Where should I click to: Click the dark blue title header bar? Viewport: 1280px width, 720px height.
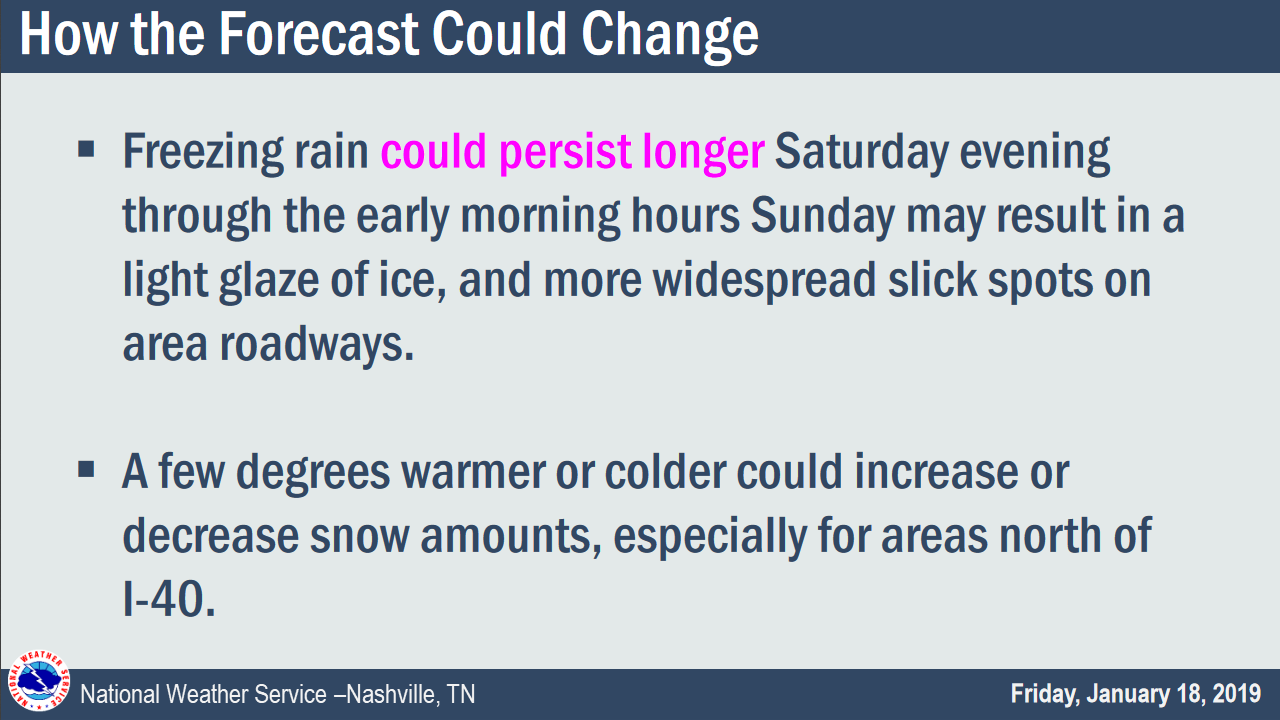click(x=640, y=36)
